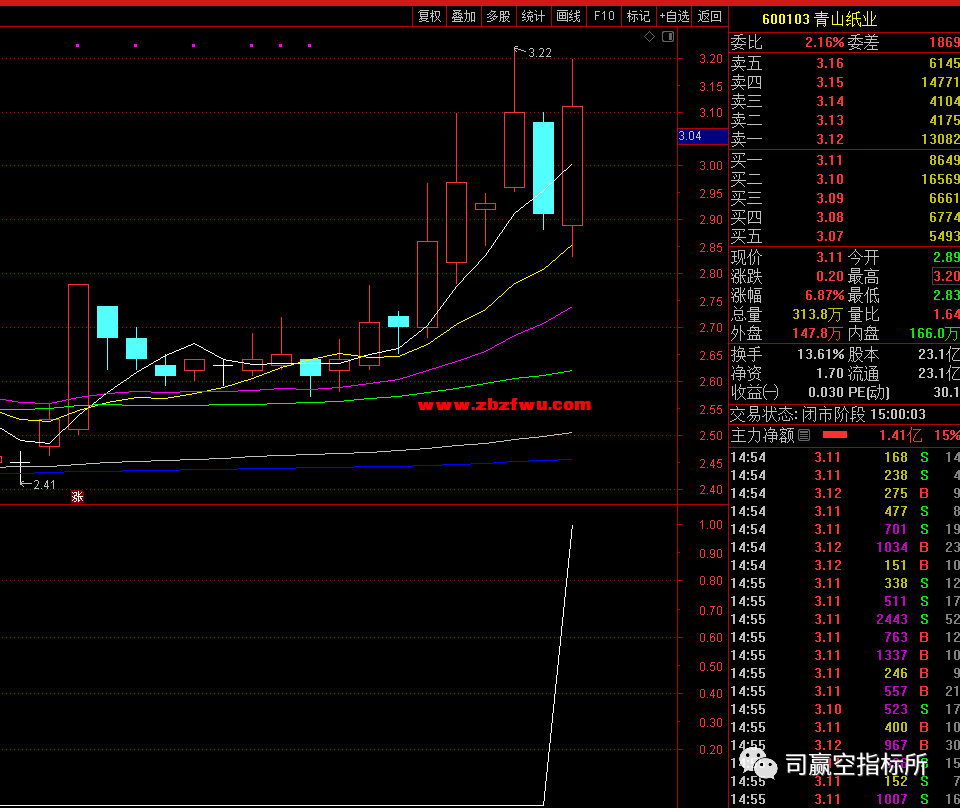Select the tick row with volume 400
Image resolution: width=960 pixels, height=808 pixels.
pos(844,727)
